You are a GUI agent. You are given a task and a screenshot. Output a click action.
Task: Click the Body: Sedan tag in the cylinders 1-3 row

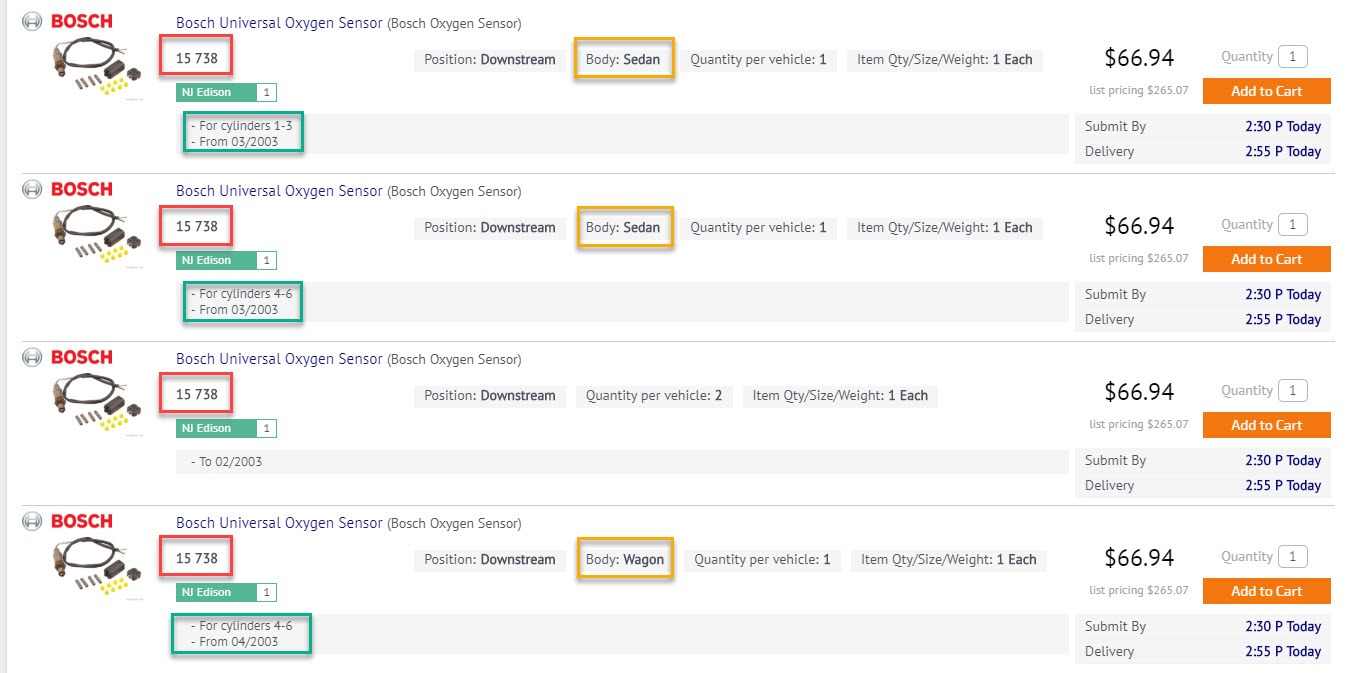point(623,59)
